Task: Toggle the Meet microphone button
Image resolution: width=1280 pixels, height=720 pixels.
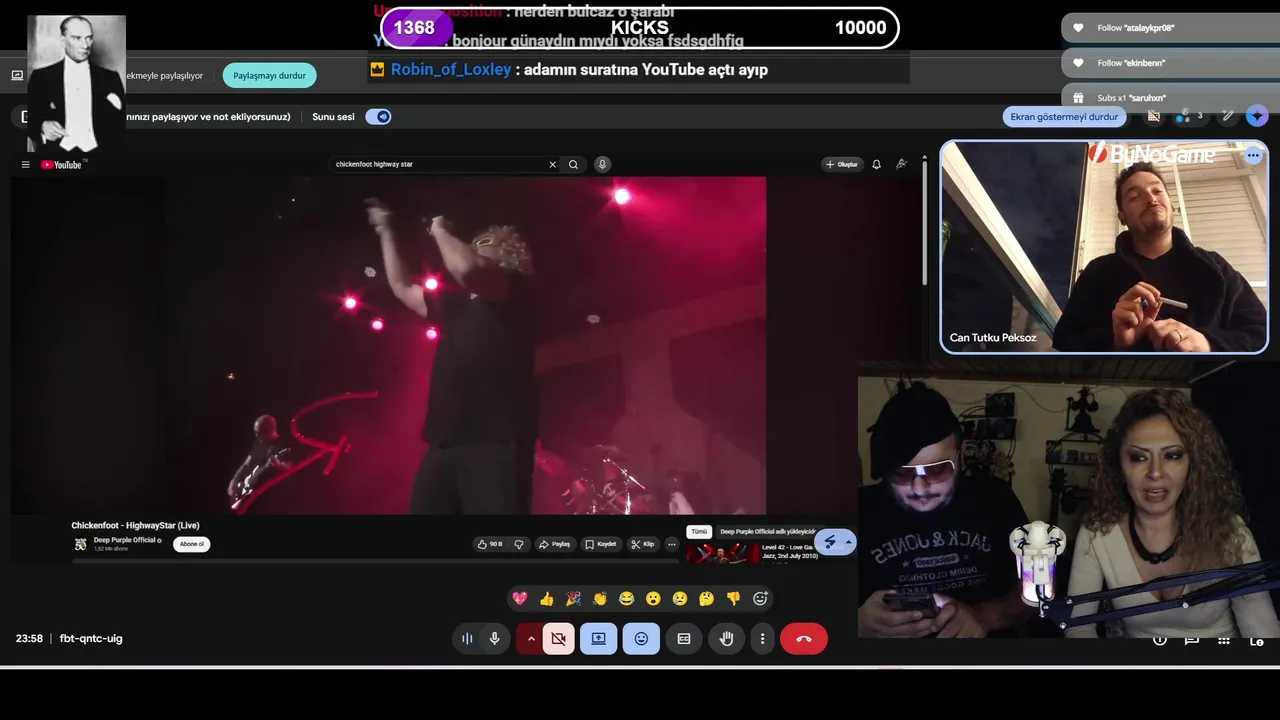Action: click(x=494, y=638)
